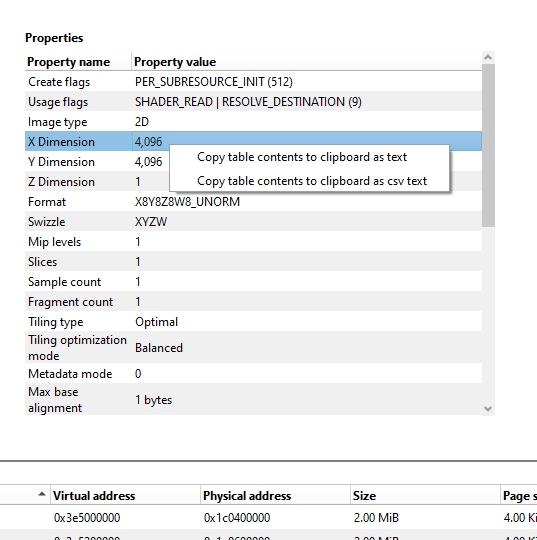Select the Mip levels row
537x540 pixels.
[253, 241]
